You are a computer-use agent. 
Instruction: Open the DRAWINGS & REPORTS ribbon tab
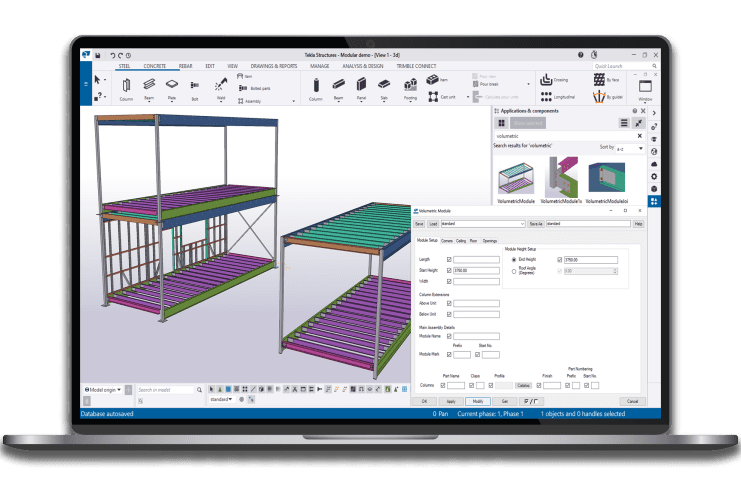[x=274, y=66]
